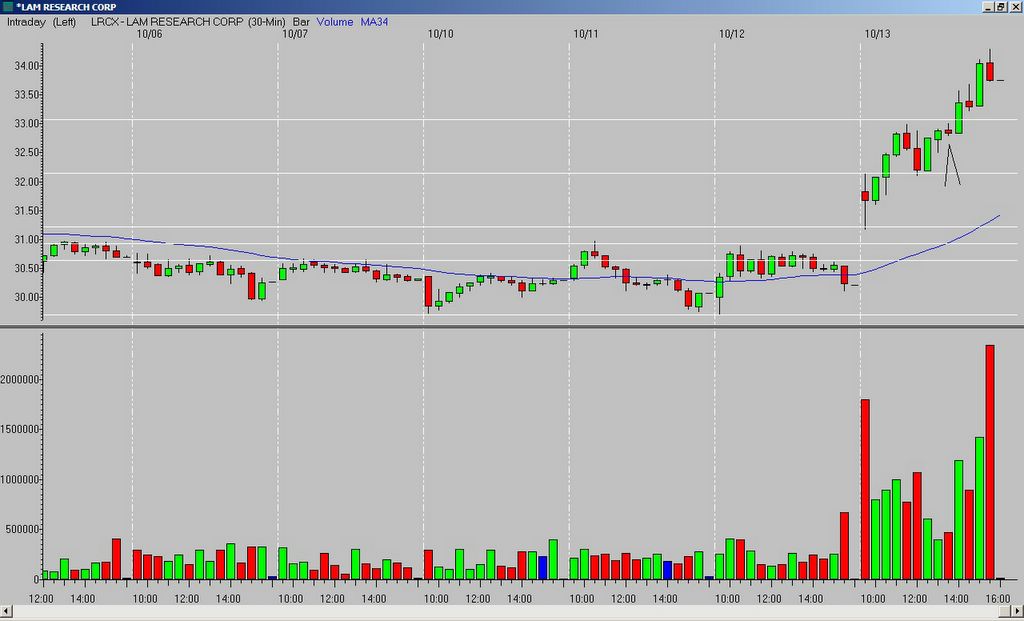Minimize the LAM RESEARCH CORP chart window

988,7
